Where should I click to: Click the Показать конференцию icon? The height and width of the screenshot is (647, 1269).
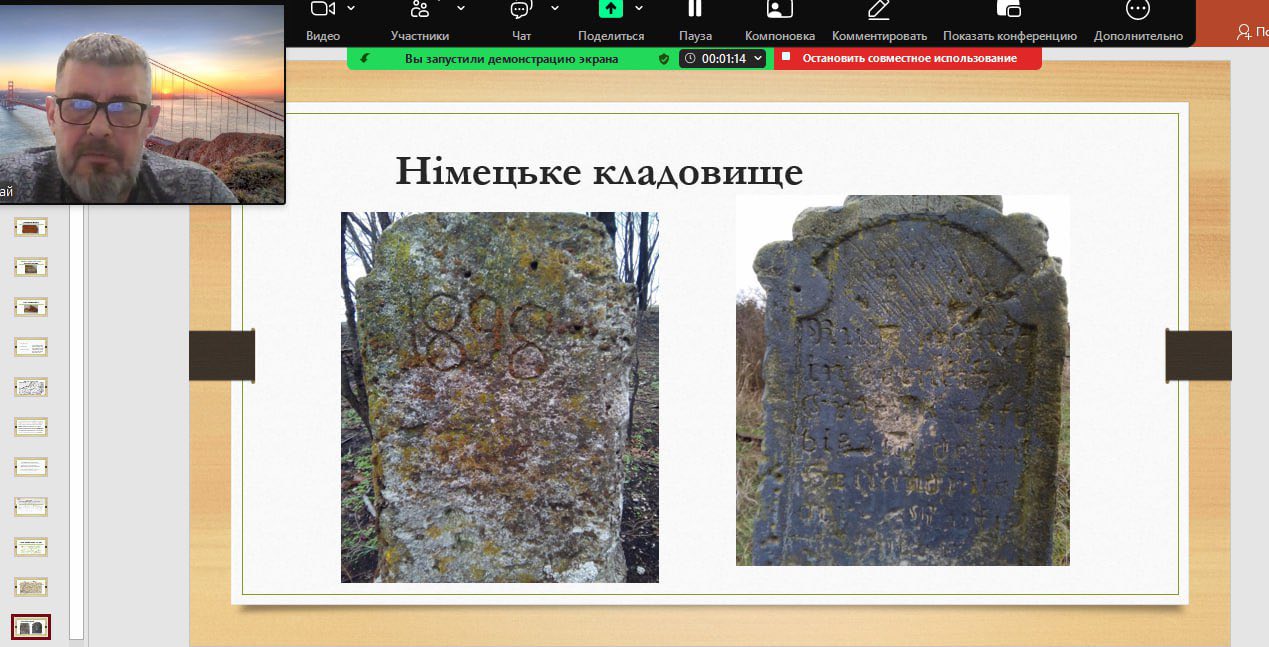[1008, 10]
